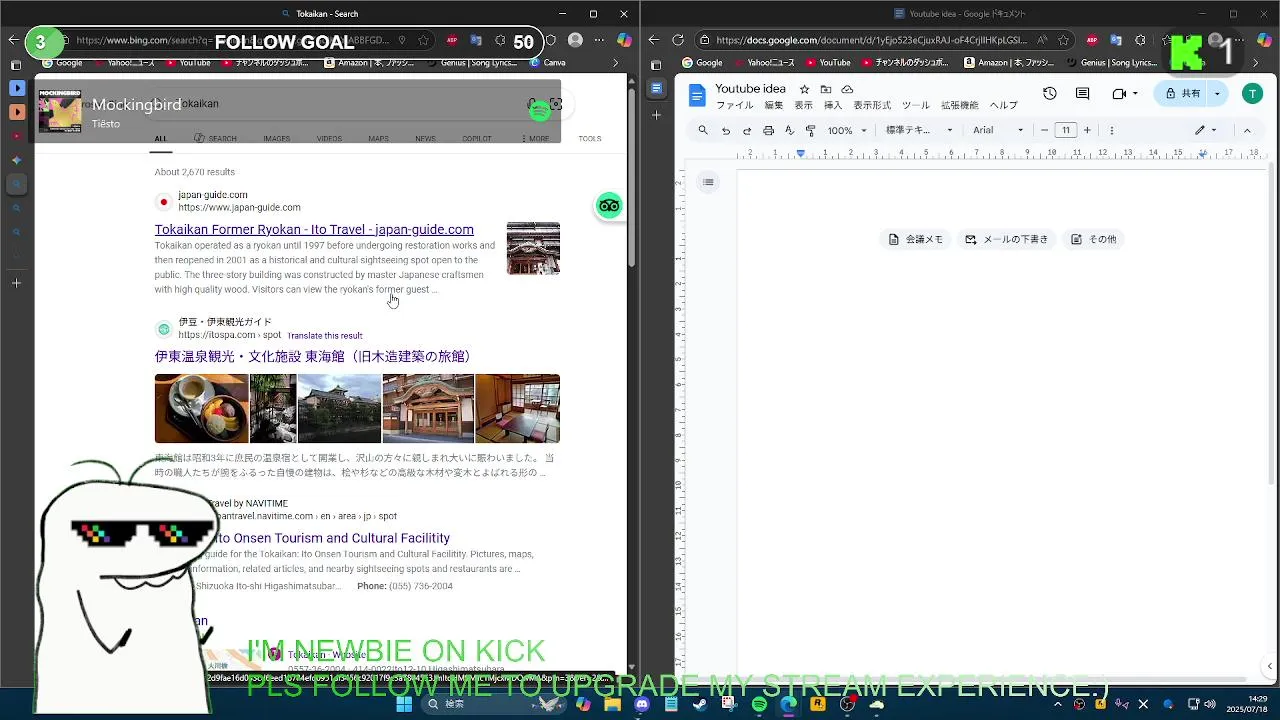
Task: Open the comments panel icon
Action: [1083, 93]
